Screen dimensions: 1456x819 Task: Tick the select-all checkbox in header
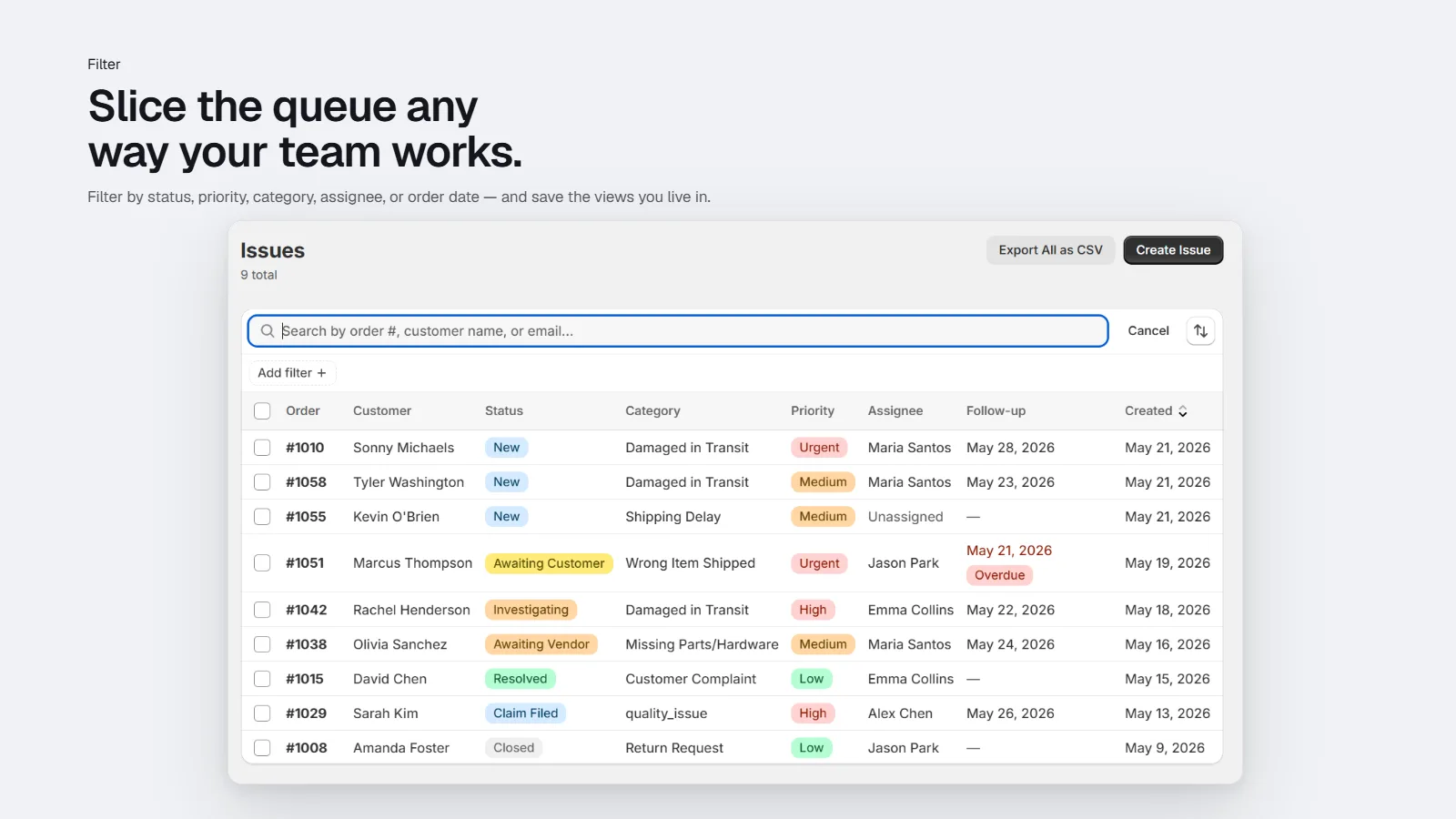262,411
